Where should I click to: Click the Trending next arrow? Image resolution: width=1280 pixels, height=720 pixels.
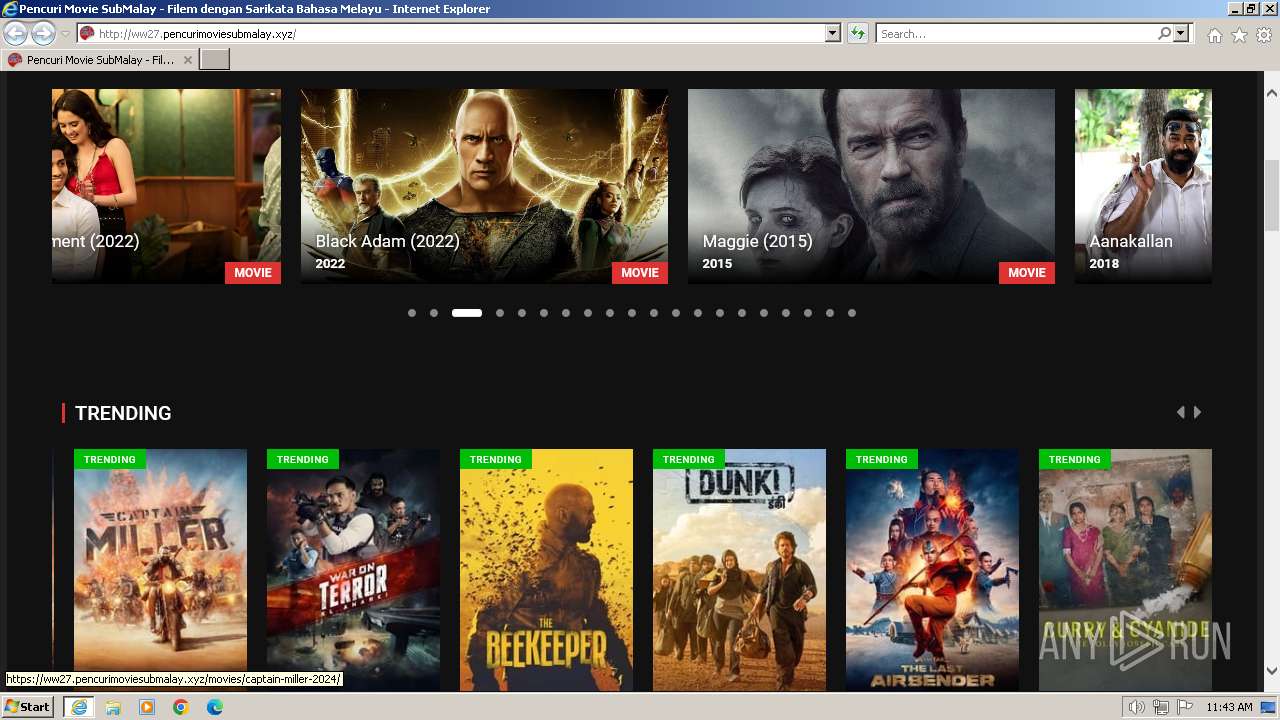click(1197, 412)
